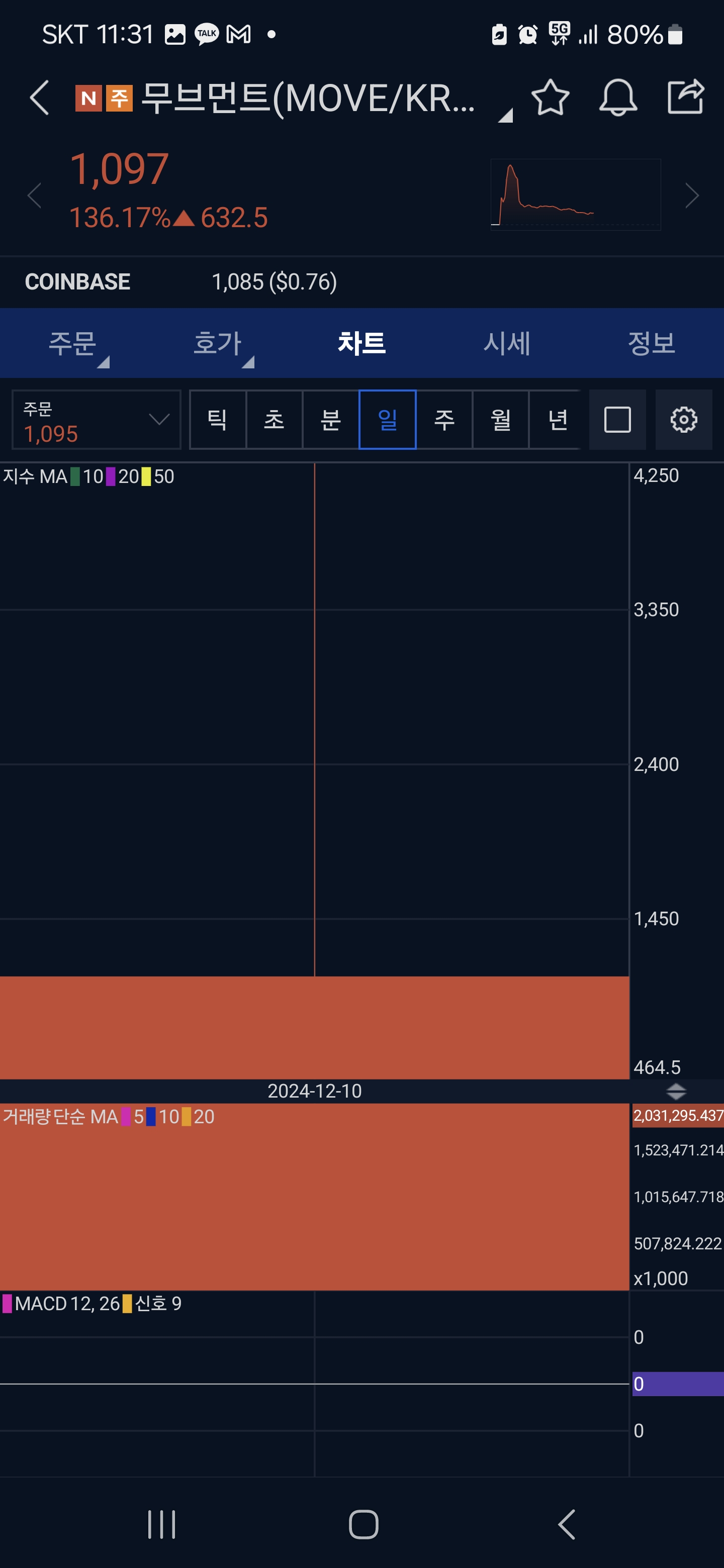Expand coin selector triangle beside title
Viewport: 724px width, 1568px height.
click(x=505, y=115)
